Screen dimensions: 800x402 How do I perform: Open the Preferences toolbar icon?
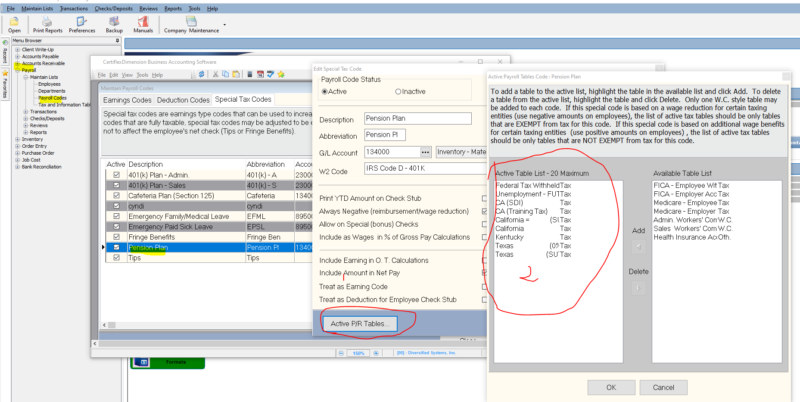pyautogui.click(x=82, y=25)
